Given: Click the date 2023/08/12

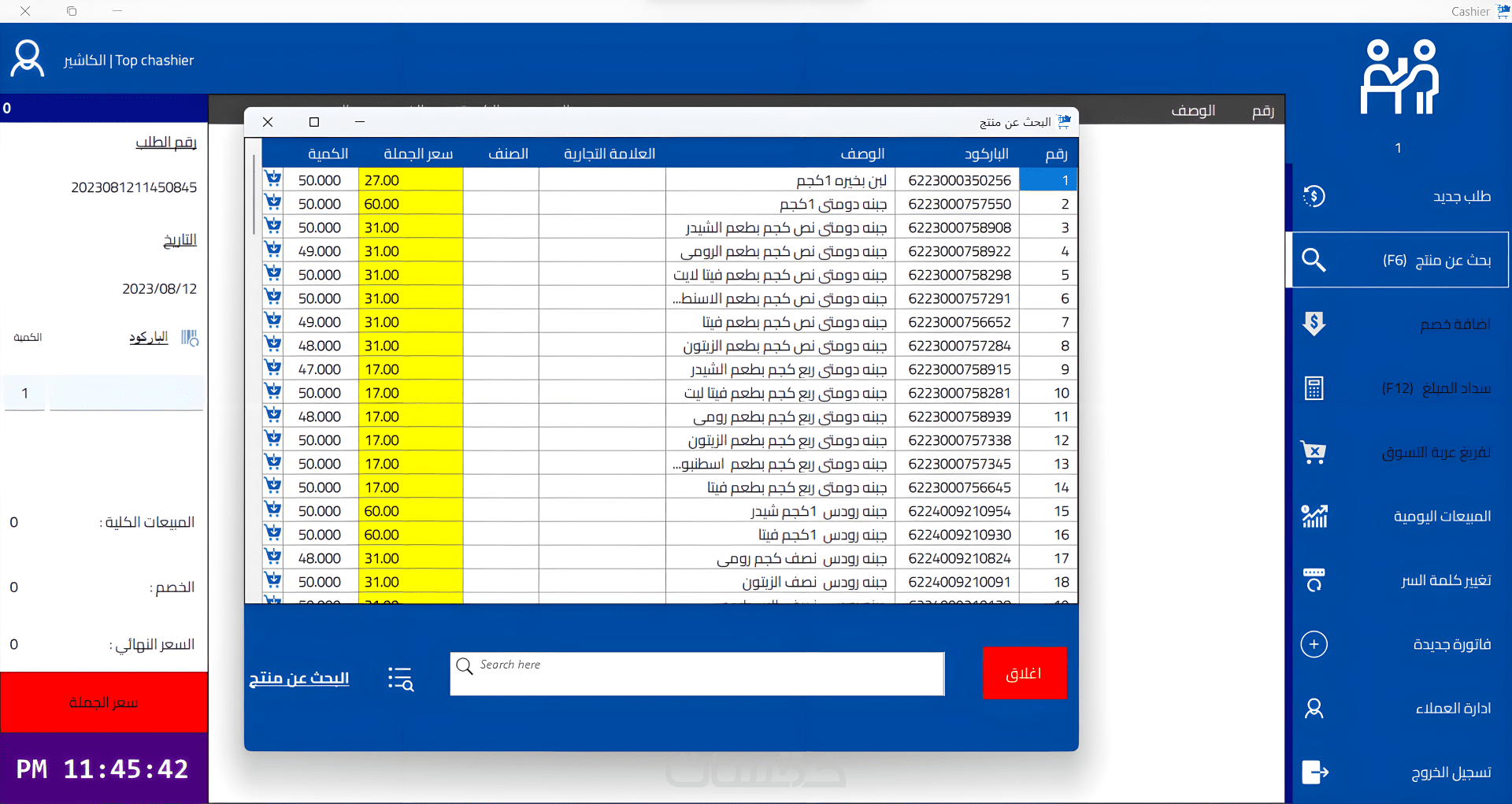Looking at the screenshot, I should pyautogui.click(x=160, y=289).
